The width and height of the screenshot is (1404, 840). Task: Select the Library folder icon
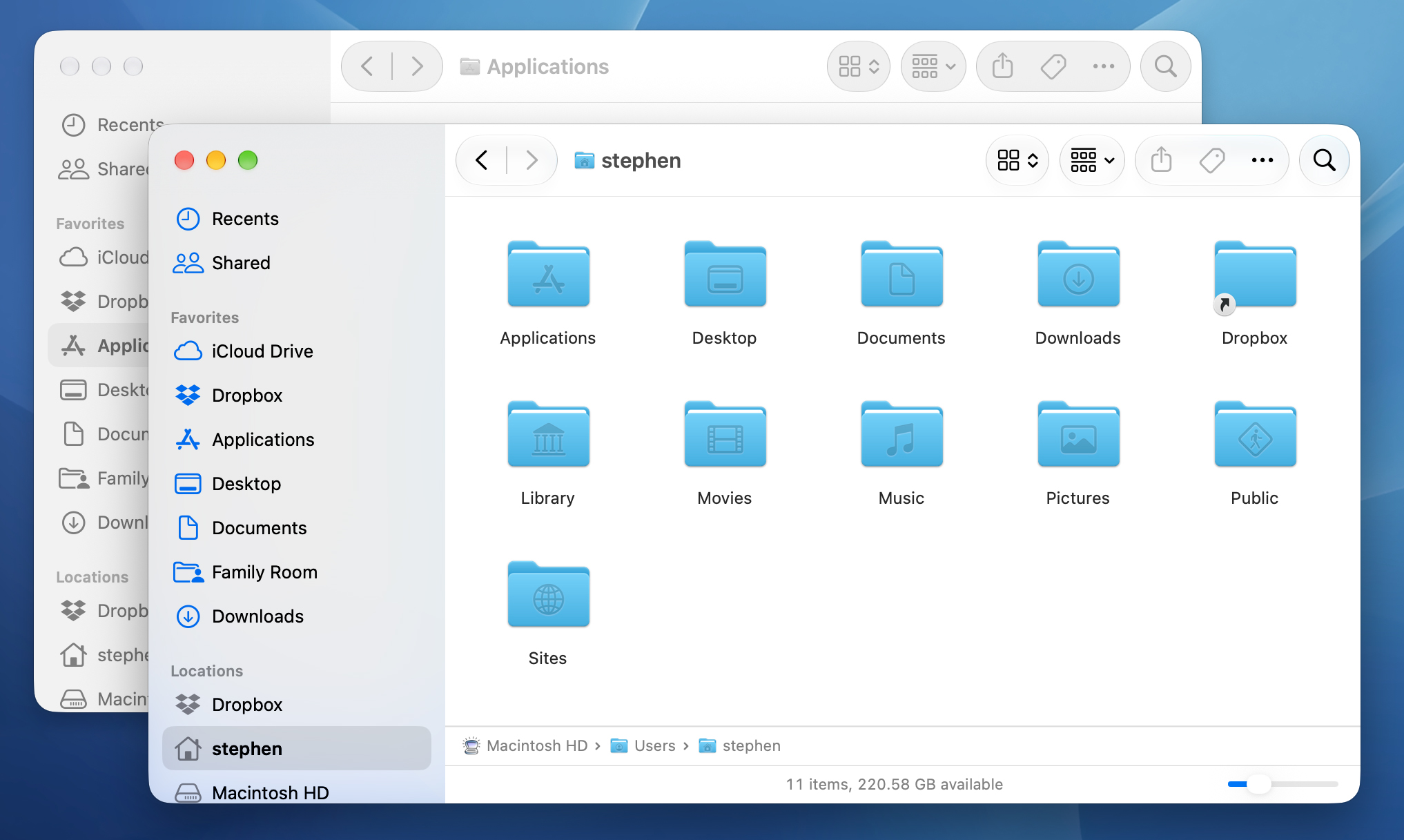click(x=548, y=434)
